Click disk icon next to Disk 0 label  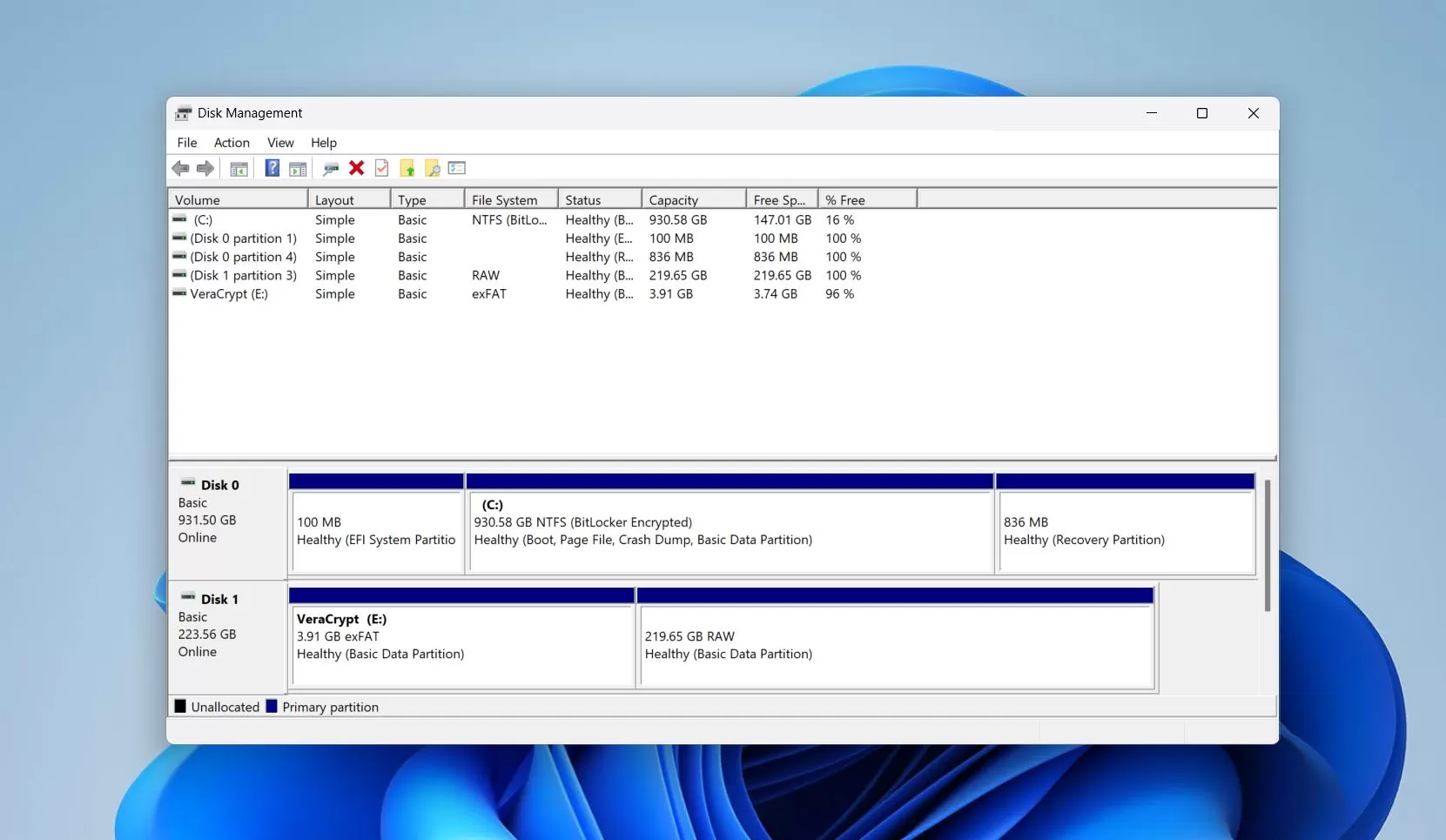point(188,483)
